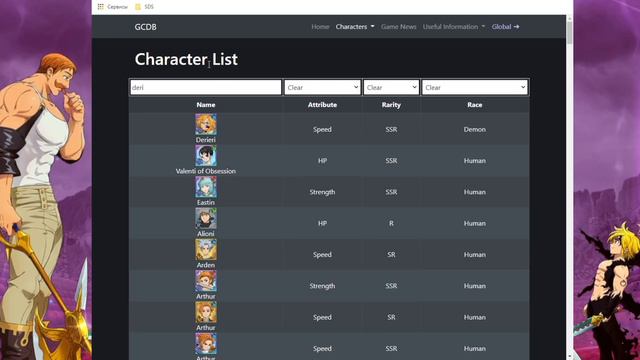Click the Arden name text
Screen dimensions: 640x360
(206, 265)
